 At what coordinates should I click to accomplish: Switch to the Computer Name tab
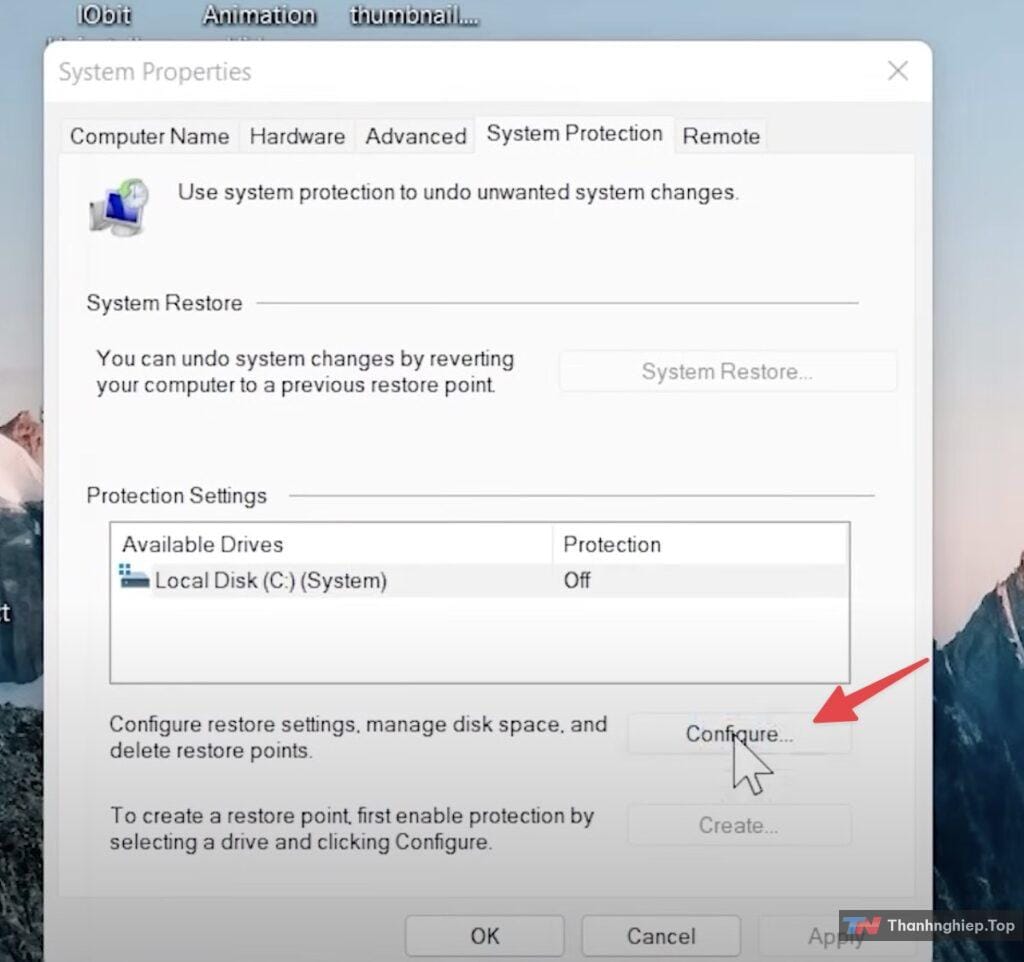149,136
